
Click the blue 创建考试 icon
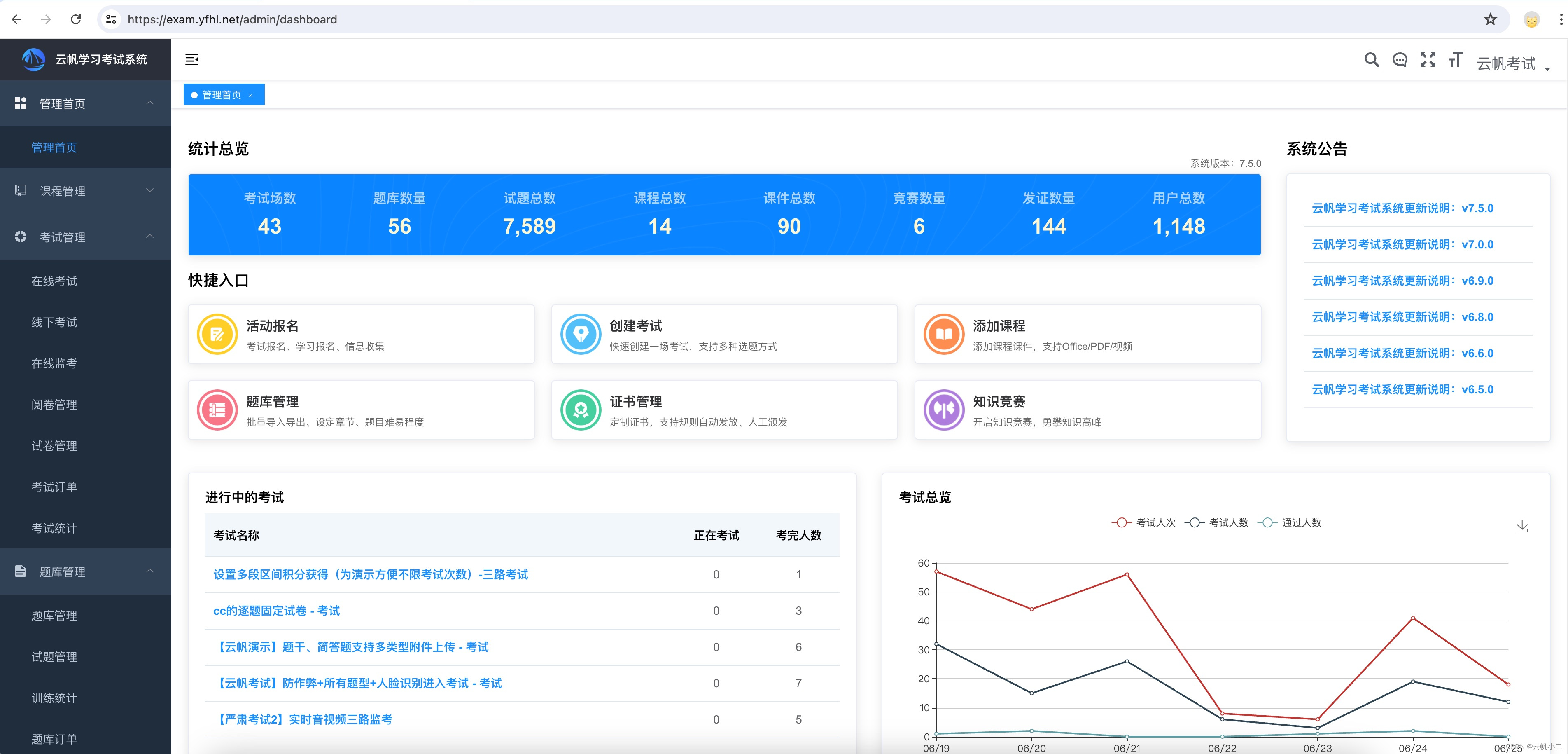coord(581,334)
